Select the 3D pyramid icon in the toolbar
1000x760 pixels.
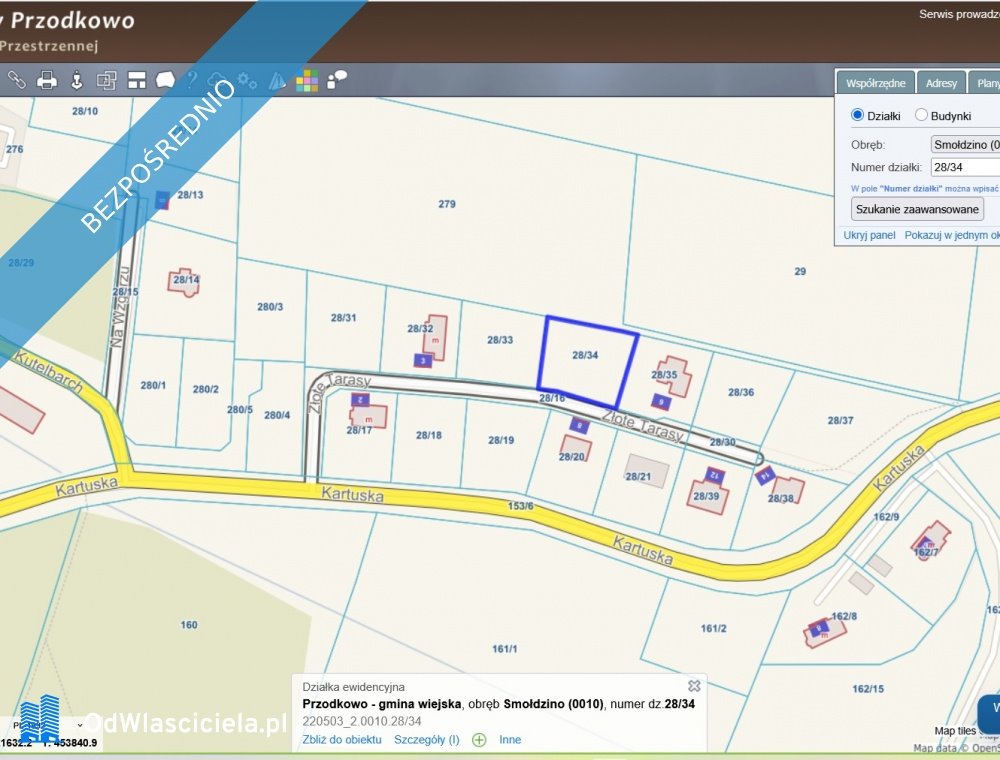click(x=277, y=80)
